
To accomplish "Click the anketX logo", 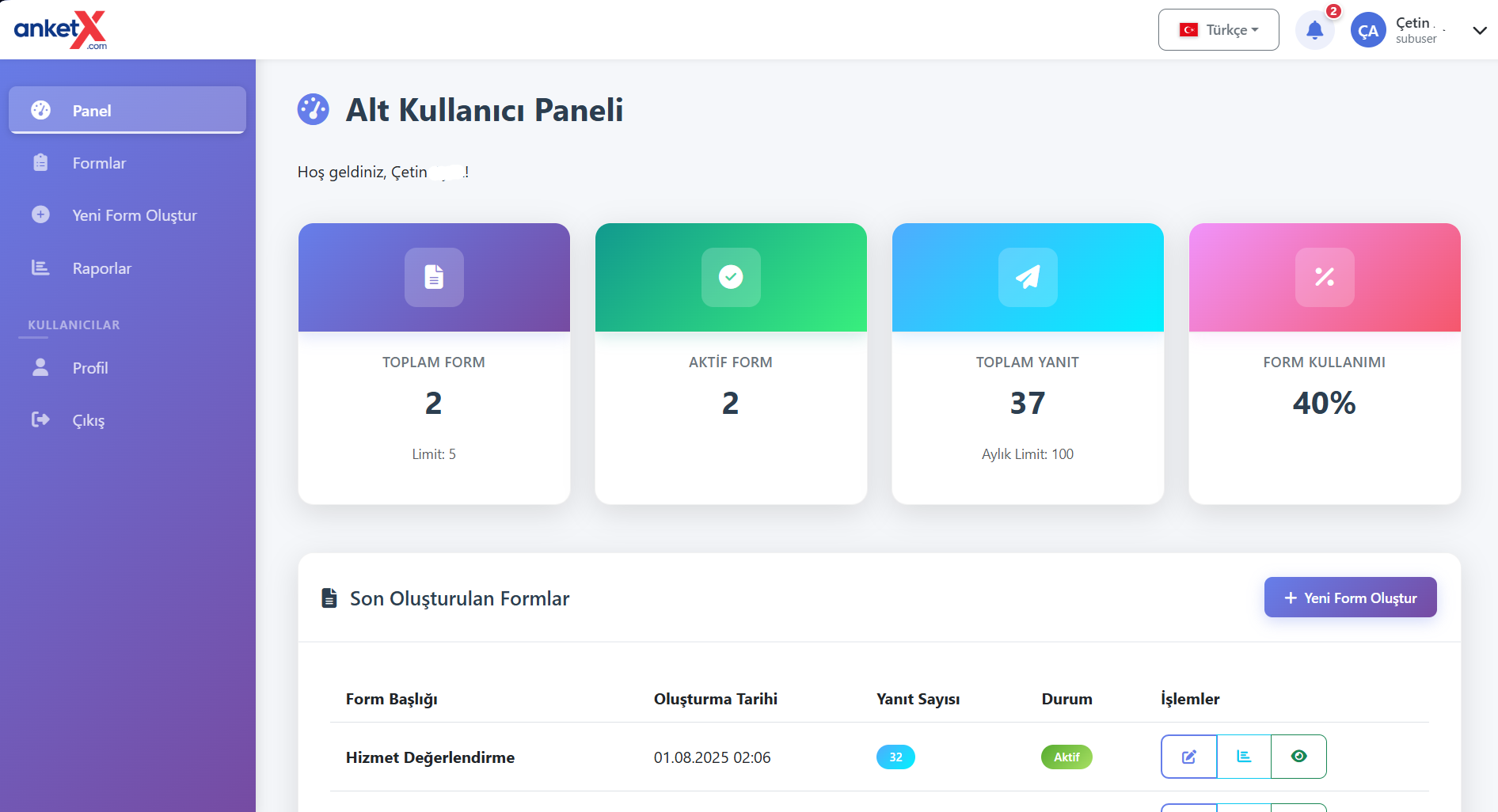I will click(60, 30).
